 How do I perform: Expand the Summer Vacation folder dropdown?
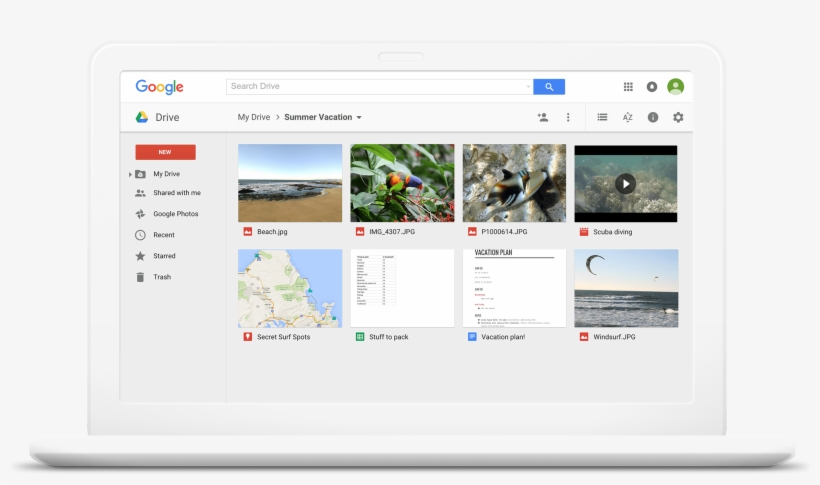[x=359, y=118]
